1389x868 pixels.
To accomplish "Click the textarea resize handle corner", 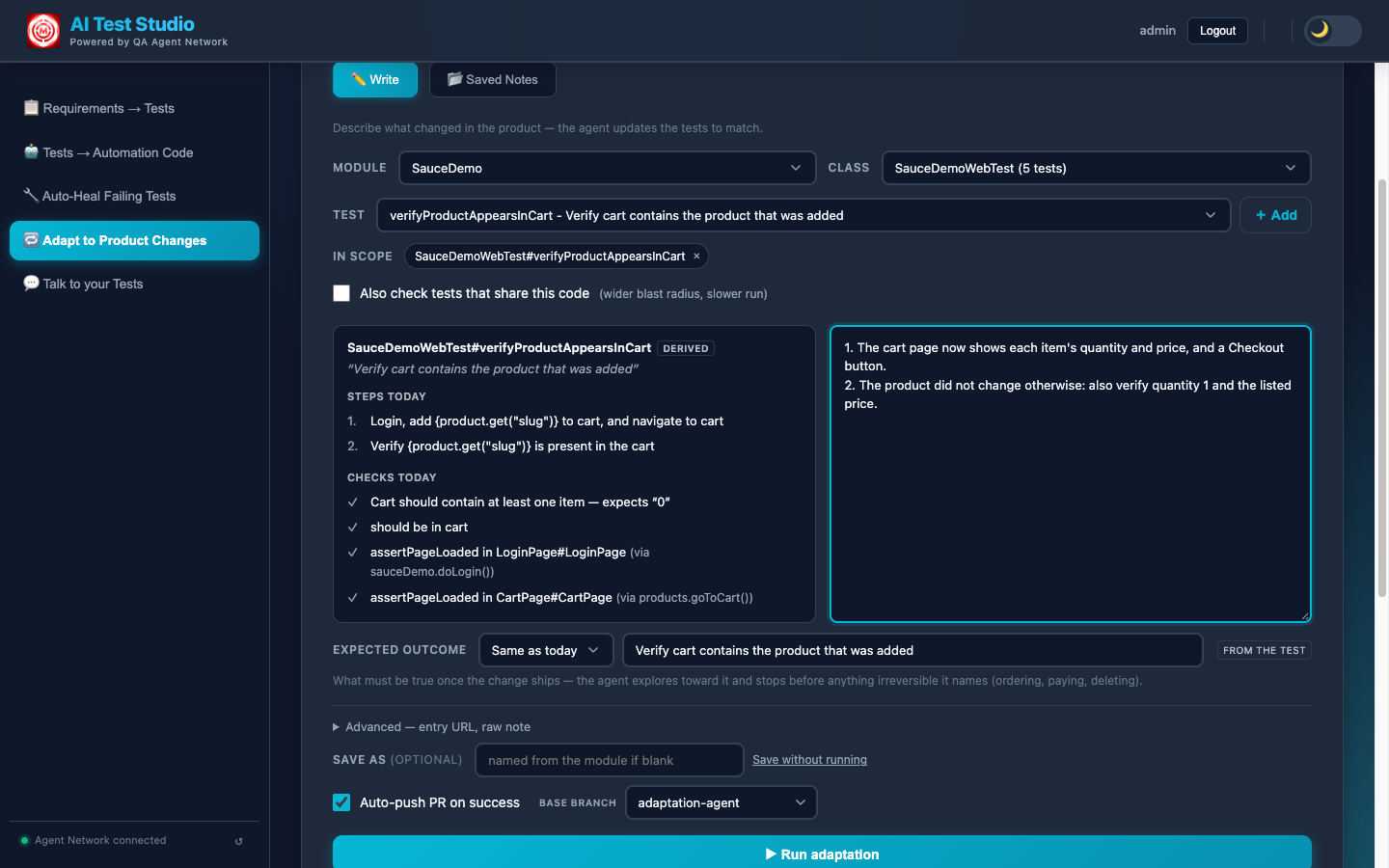I will pos(1304,615).
